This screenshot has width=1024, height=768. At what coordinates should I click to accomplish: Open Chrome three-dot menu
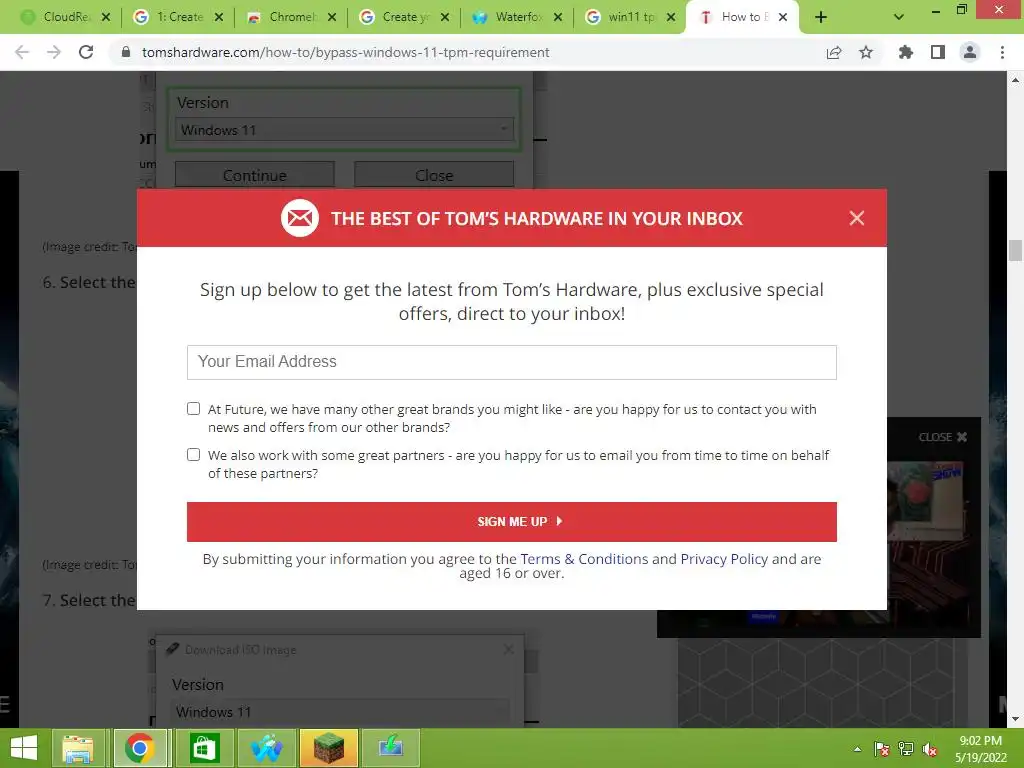tap(1002, 52)
